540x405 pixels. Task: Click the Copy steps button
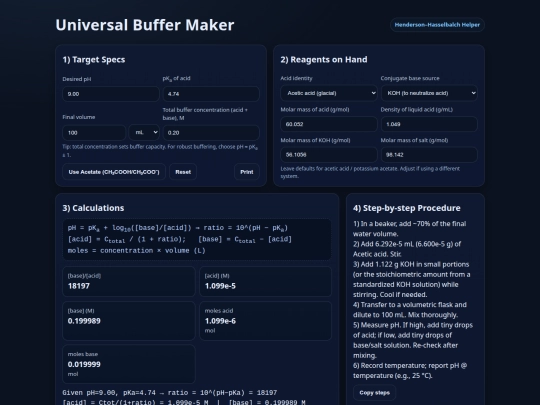(374, 393)
